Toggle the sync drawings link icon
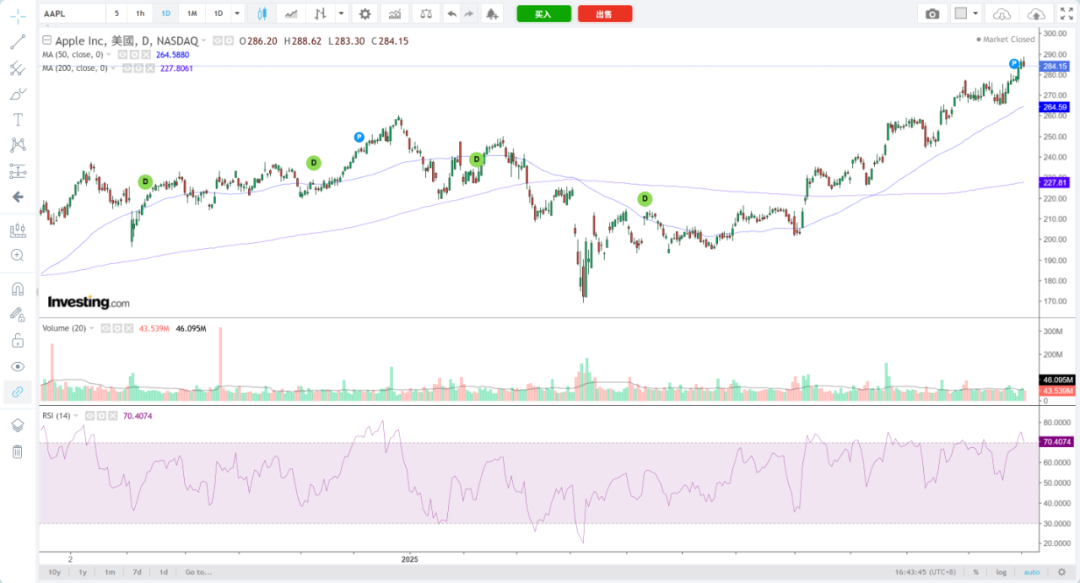The width and height of the screenshot is (1080, 583). tap(18, 391)
